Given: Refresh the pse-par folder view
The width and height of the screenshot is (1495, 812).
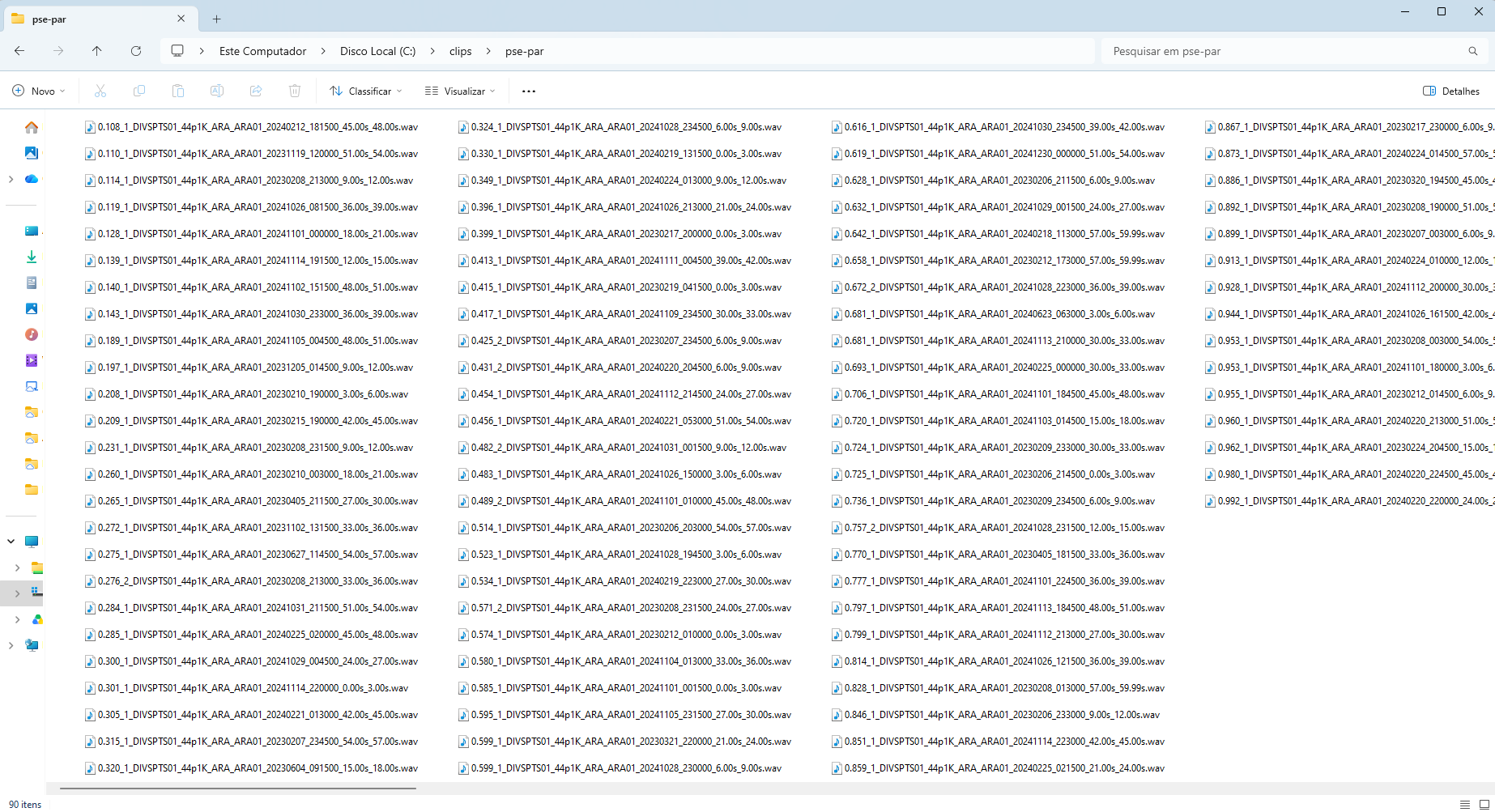Looking at the screenshot, I should click(x=136, y=51).
